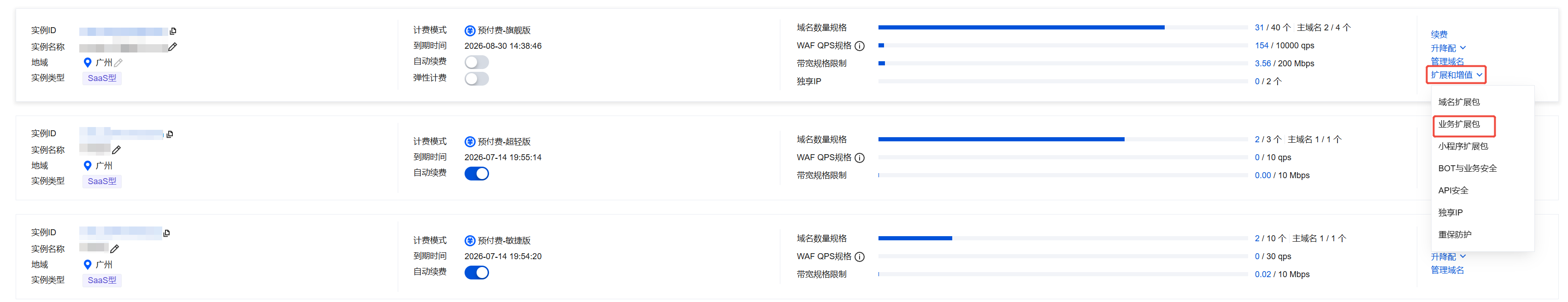Edit the flagship (旗舰版) instance name
Image resolution: width=1568 pixels, height=302 pixels.
click(173, 47)
